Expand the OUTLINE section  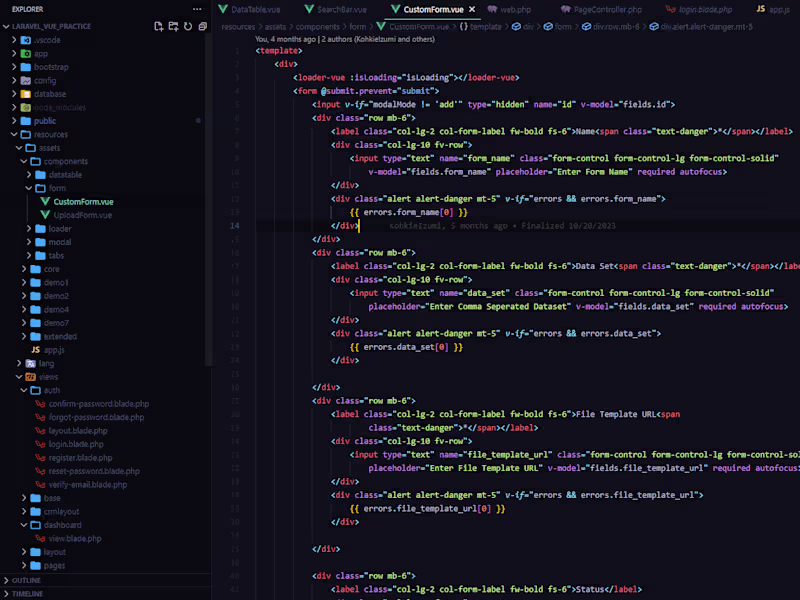pos(27,580)
